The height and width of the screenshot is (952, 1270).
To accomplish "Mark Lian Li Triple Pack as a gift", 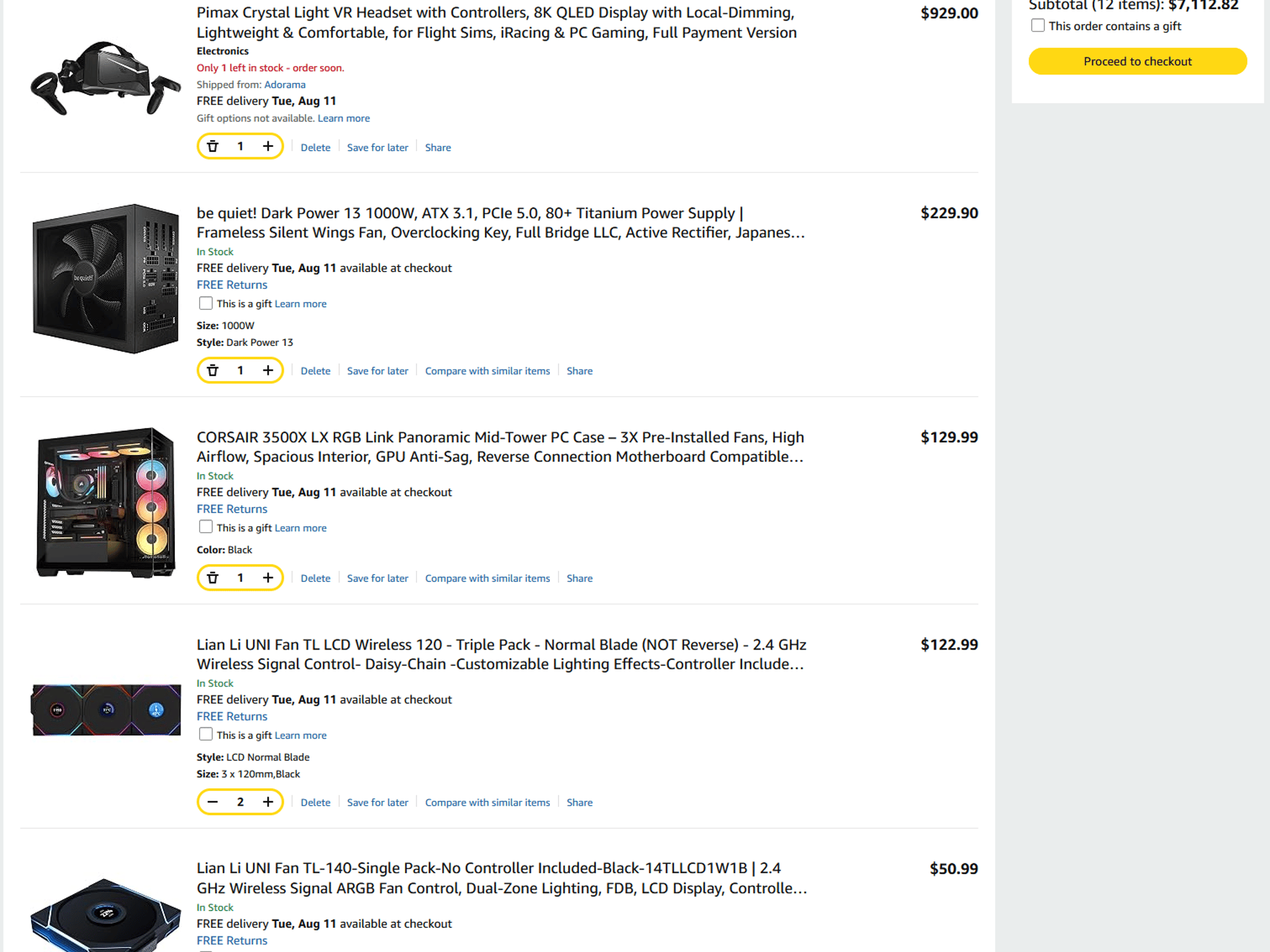I will pos(205,734).
